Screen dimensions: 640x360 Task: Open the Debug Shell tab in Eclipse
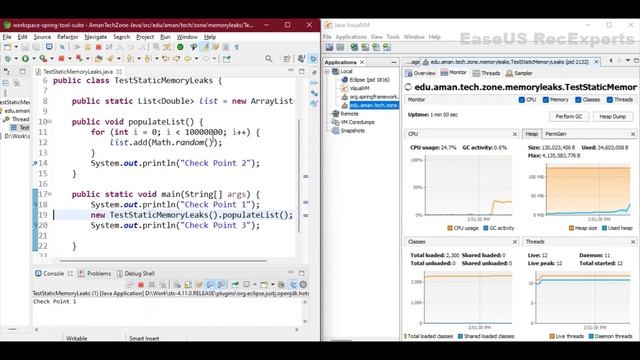(x=135, y=273)
